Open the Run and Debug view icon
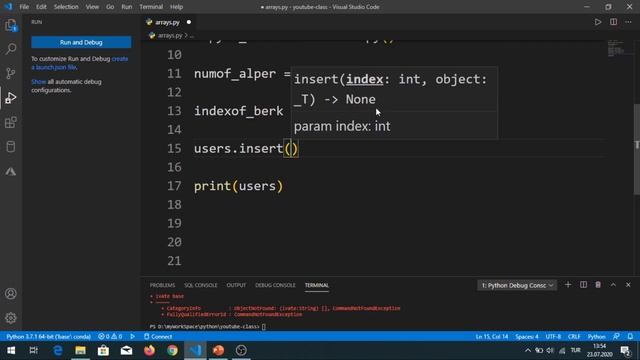The image size is (640, 360). 11,98
